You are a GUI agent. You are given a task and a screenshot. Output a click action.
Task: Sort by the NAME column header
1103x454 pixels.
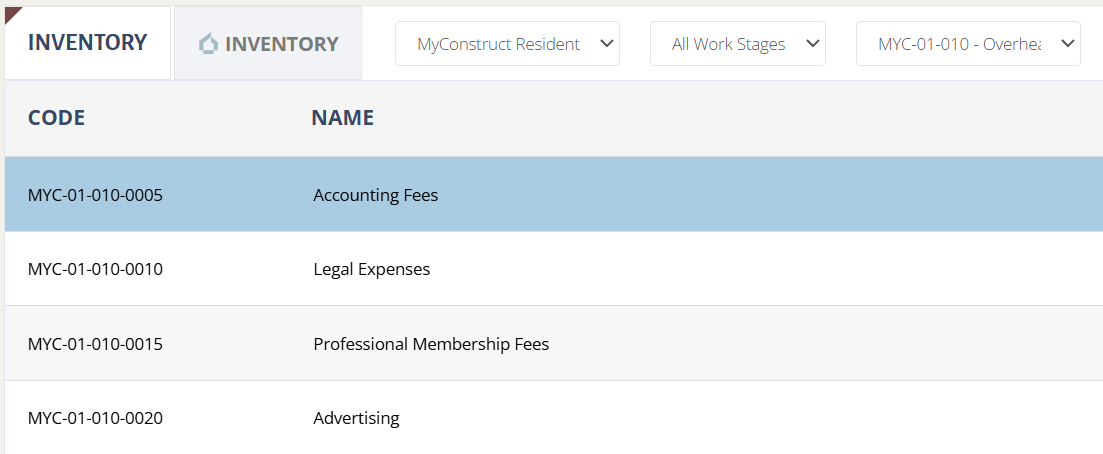(342, 118)
